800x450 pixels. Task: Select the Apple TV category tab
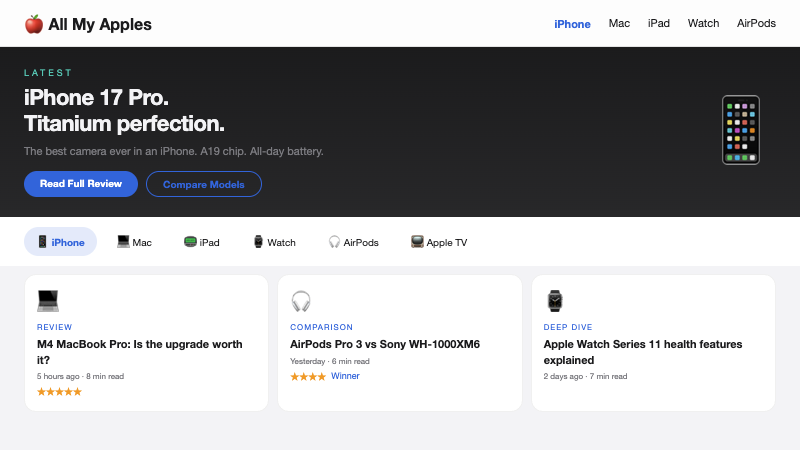(438, 242)
